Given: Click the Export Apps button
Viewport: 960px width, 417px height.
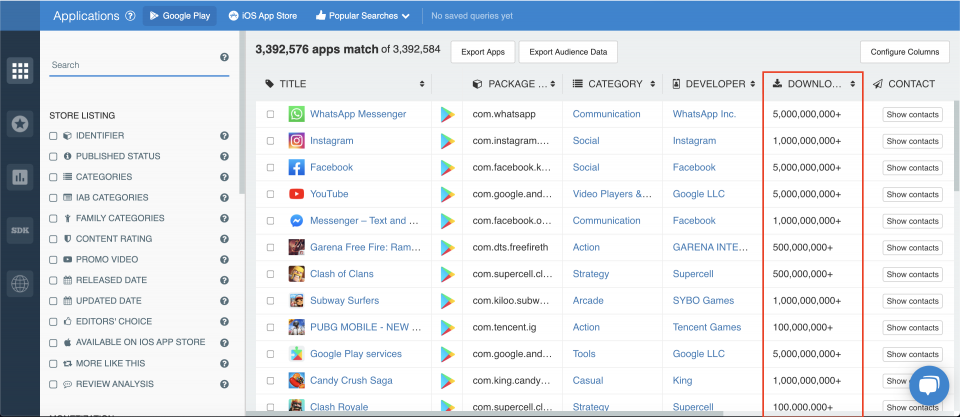Looking at the screenshot, I should 483,52.
